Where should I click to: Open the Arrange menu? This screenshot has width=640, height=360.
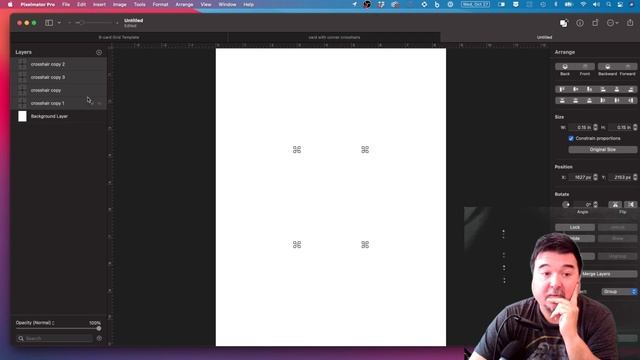pyautogui.click(x=184, y=4)
